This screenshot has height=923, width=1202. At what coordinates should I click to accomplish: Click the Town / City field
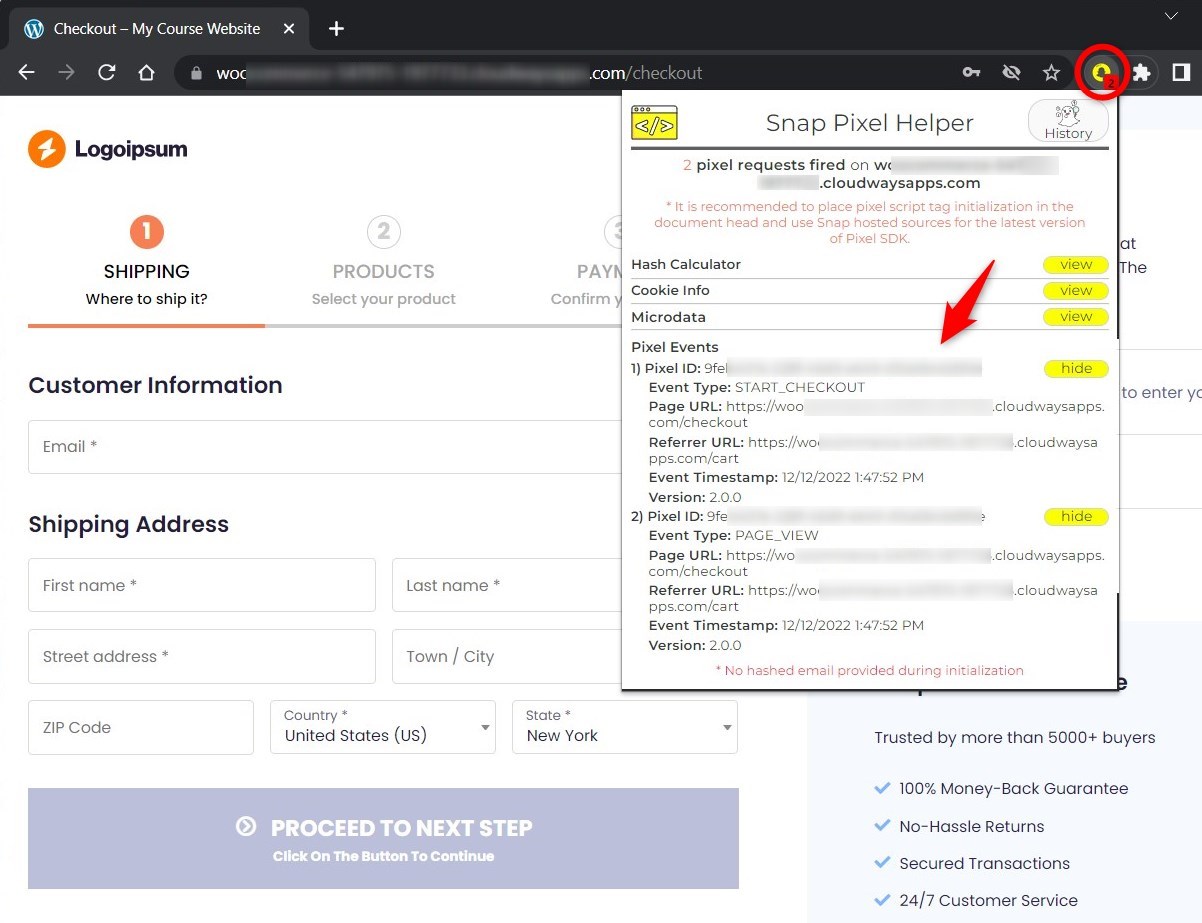click(x=507, y=656)
